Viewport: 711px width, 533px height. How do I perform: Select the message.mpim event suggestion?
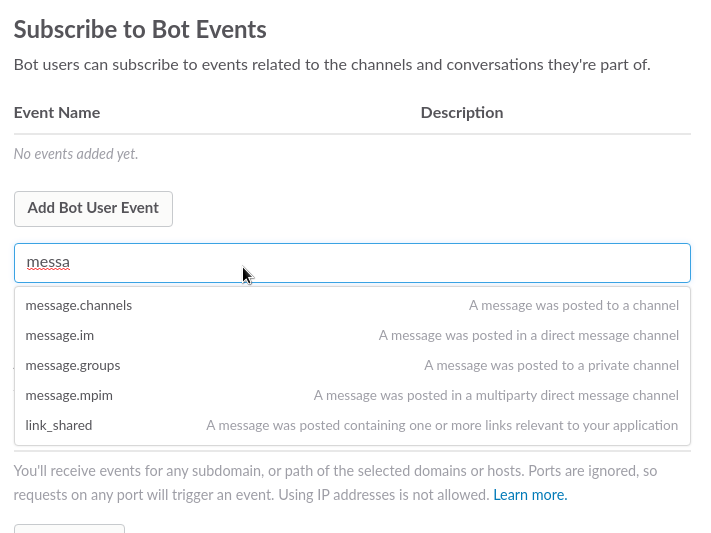point(69,395)
